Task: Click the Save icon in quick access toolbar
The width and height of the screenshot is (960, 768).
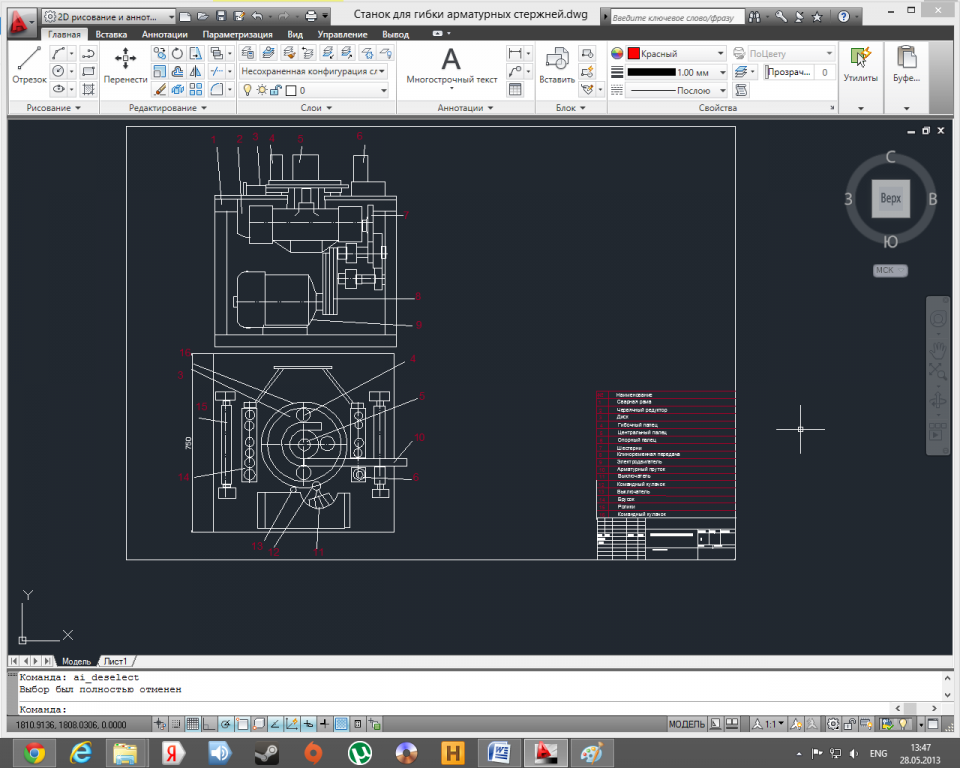Action: (221, 17)
